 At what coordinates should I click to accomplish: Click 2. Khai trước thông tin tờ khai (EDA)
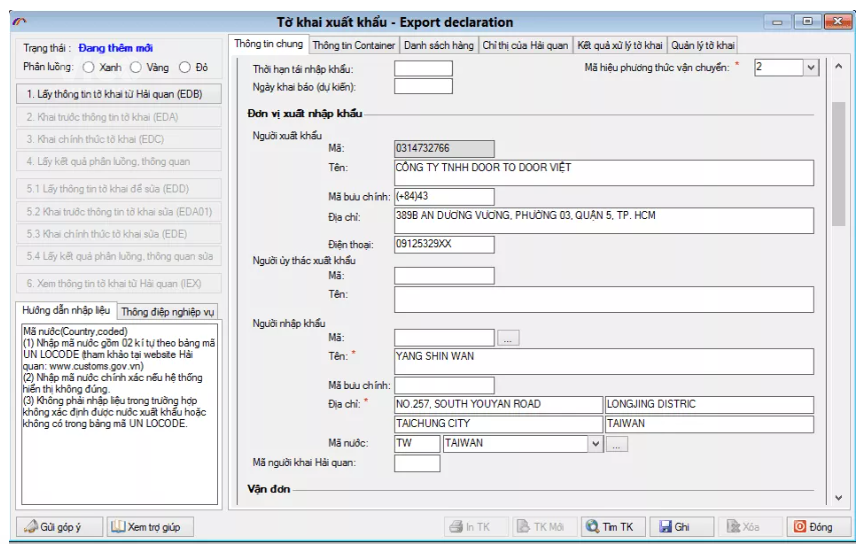(119, 117)
